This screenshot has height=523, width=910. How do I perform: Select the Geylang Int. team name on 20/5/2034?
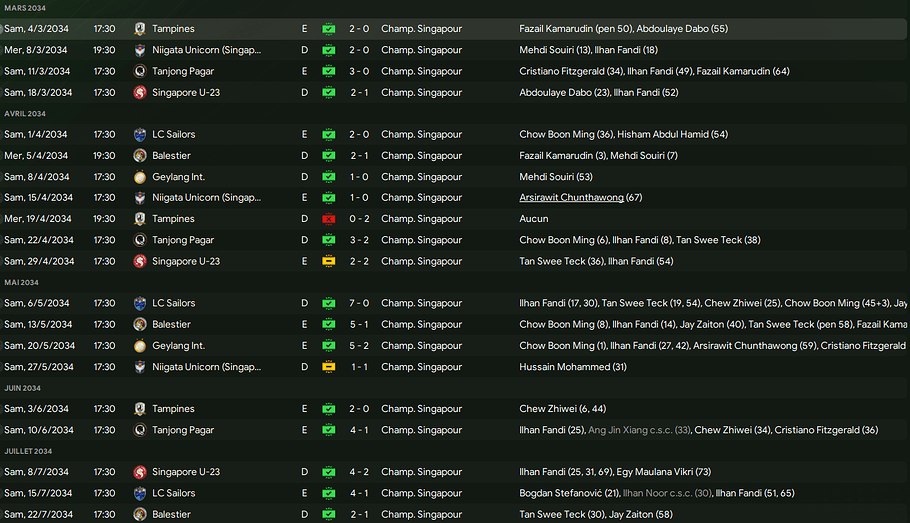[178, 346]
